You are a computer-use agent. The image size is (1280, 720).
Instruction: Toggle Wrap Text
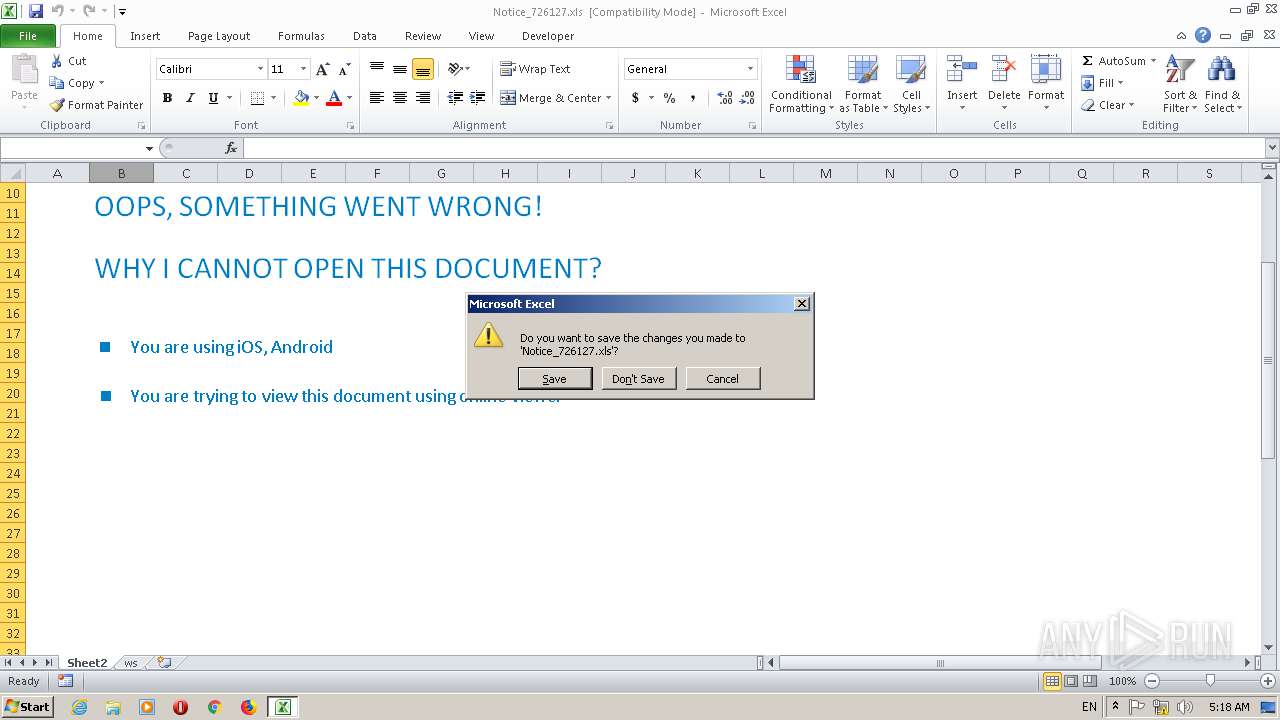535,69
